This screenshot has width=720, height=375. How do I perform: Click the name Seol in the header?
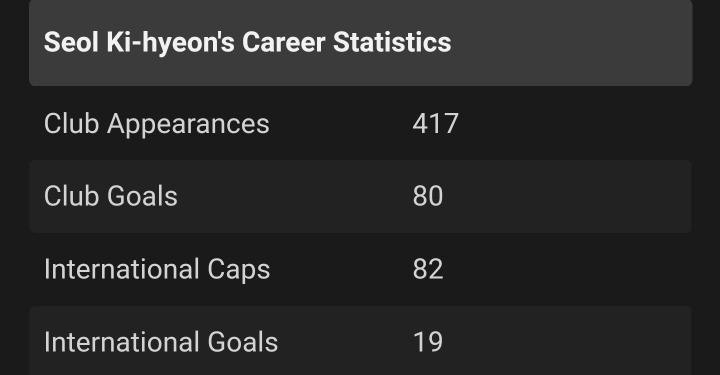(71, 42)
